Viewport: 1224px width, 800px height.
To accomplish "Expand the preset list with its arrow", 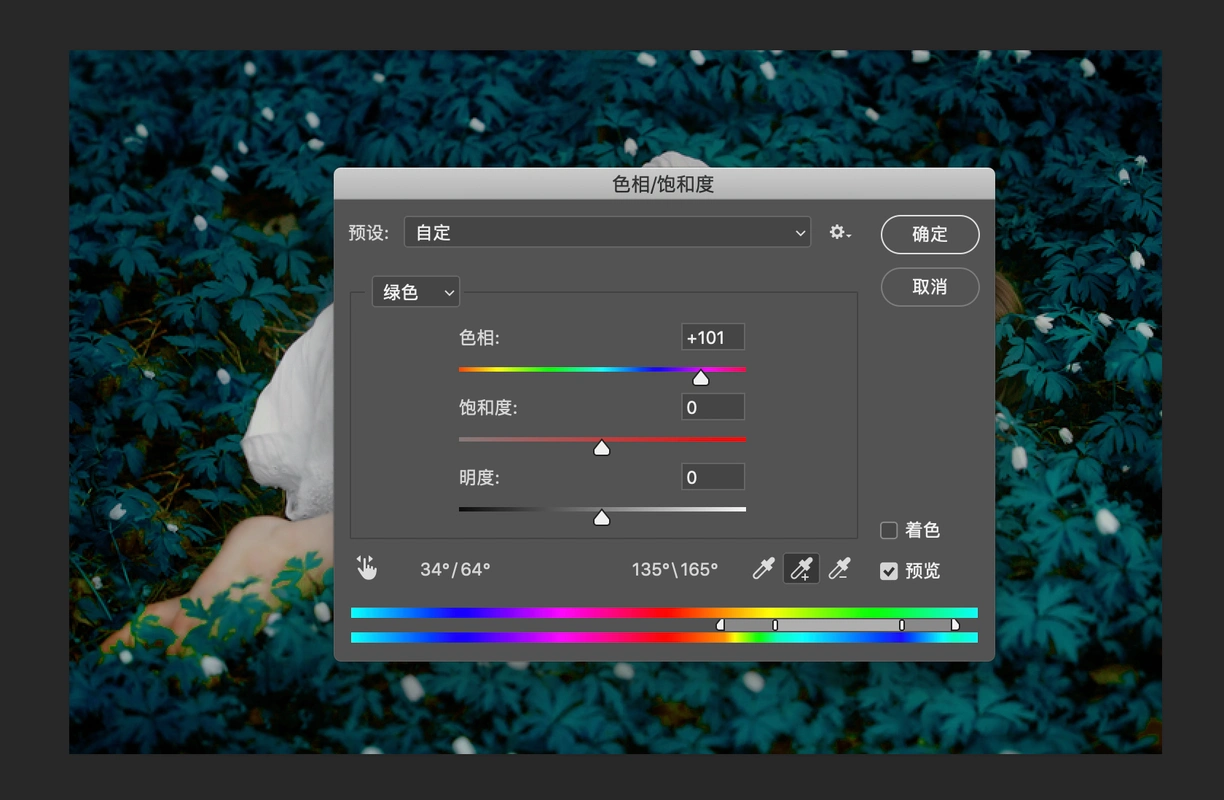I will 799,232.
